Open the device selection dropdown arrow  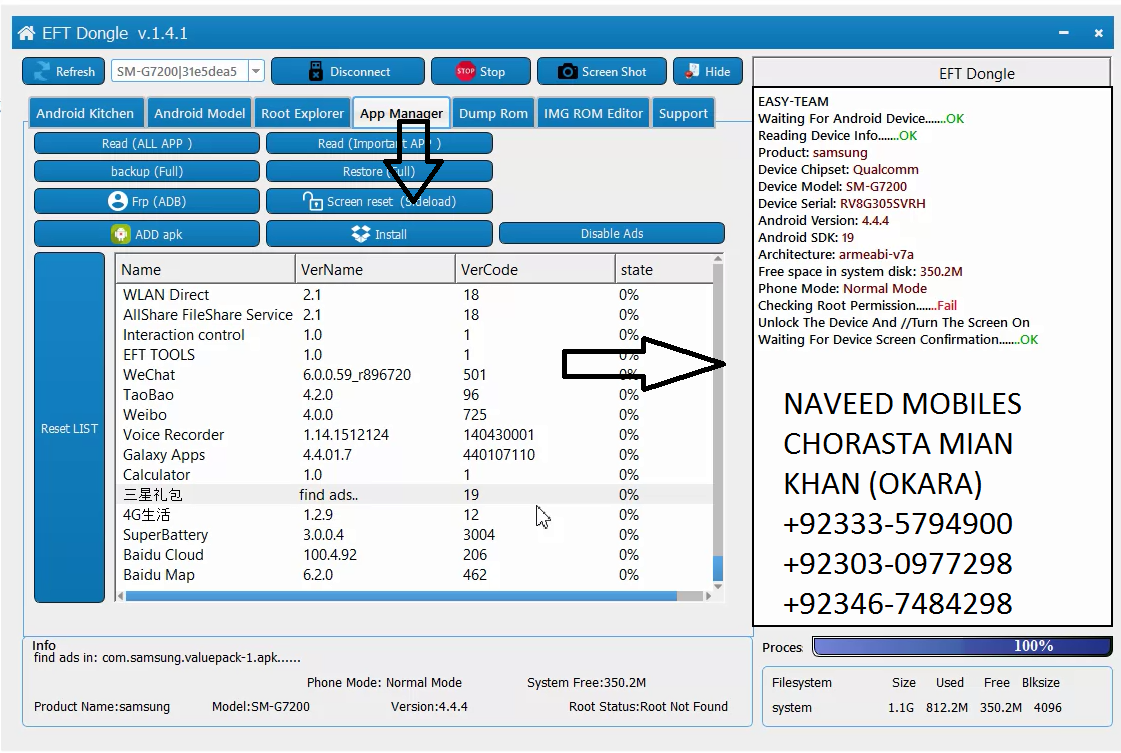click(x=256, y=71)
